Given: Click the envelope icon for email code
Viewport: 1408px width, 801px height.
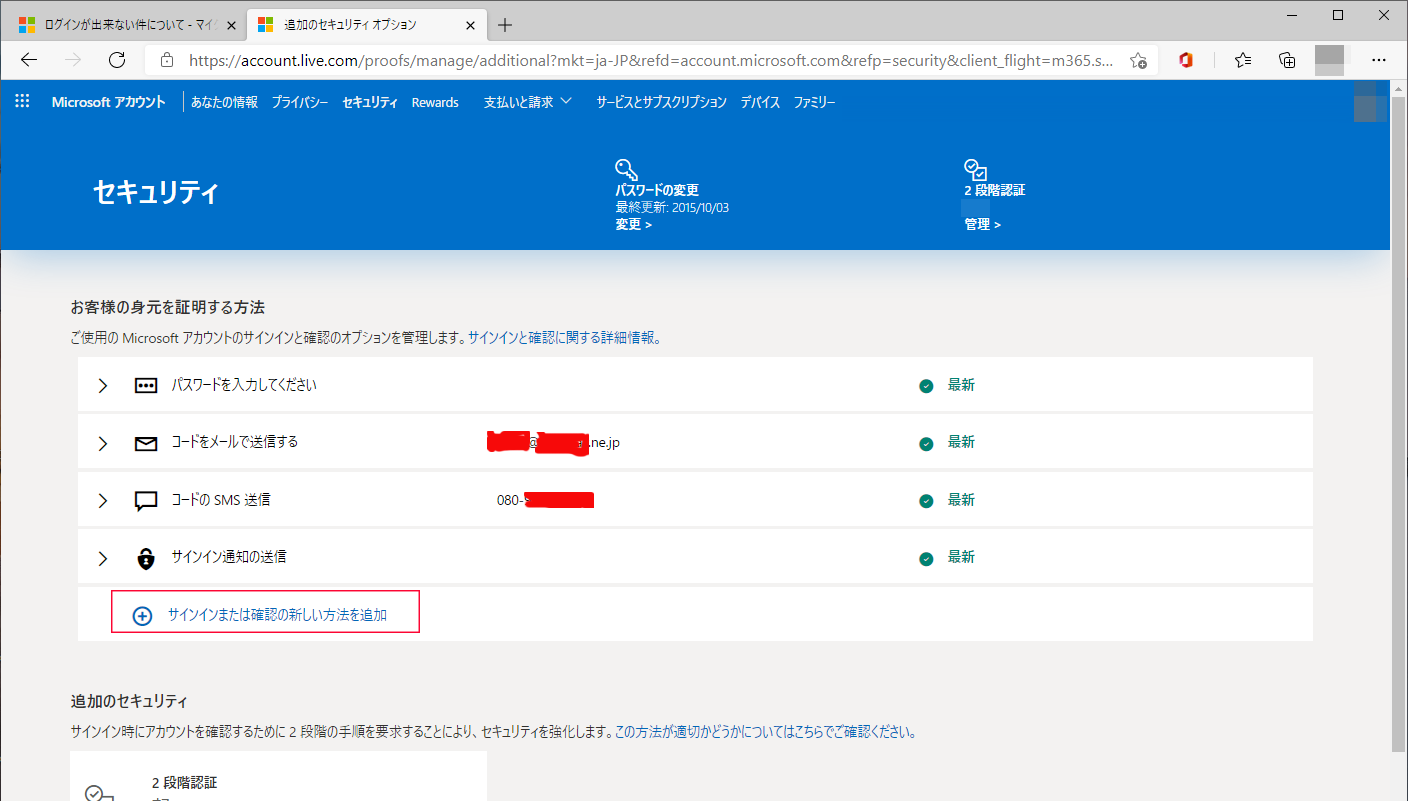Looking at the screenshot, I should click(x=146, y=443).
